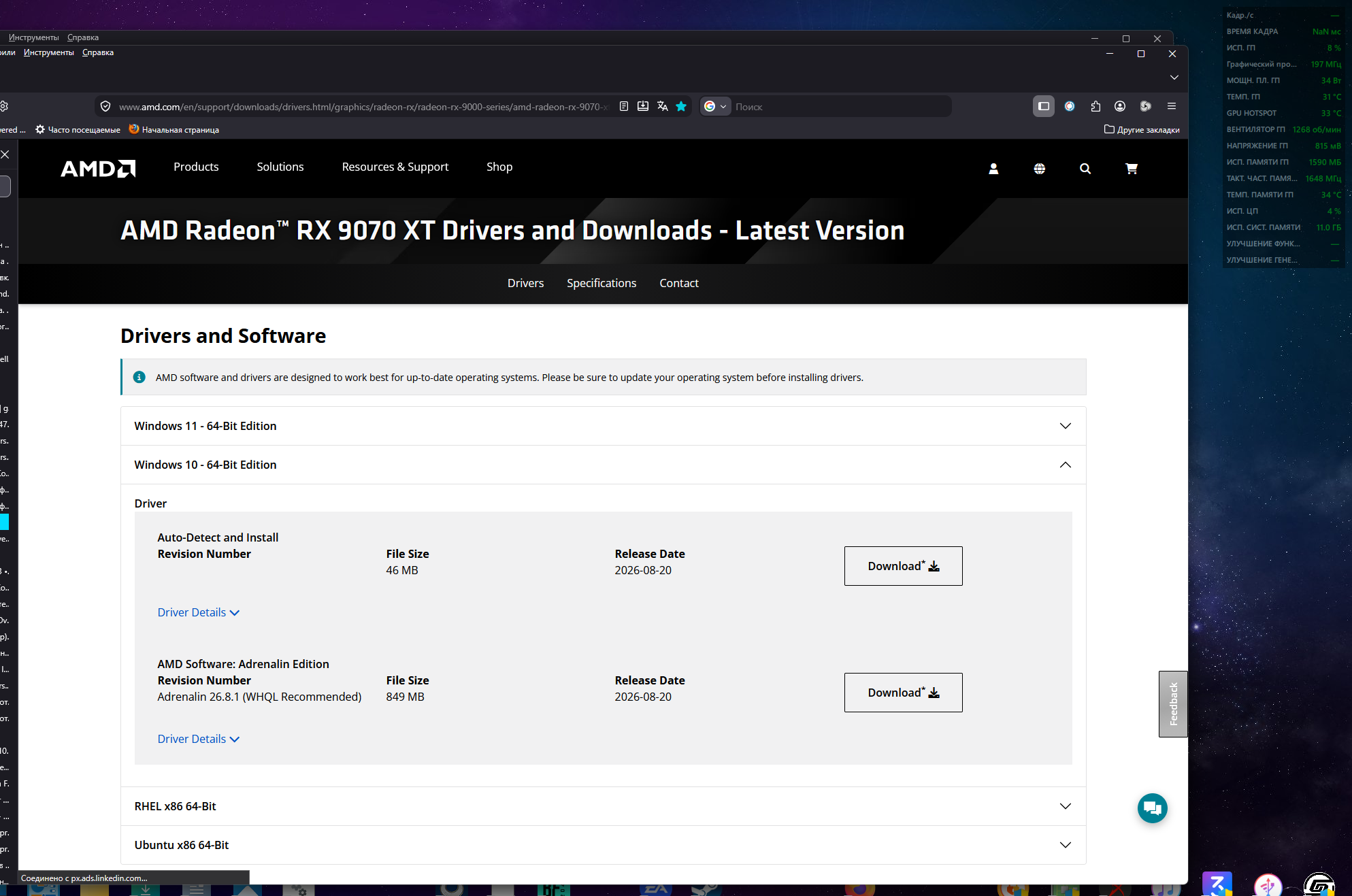Click the translate page icon

click(662, 106)
